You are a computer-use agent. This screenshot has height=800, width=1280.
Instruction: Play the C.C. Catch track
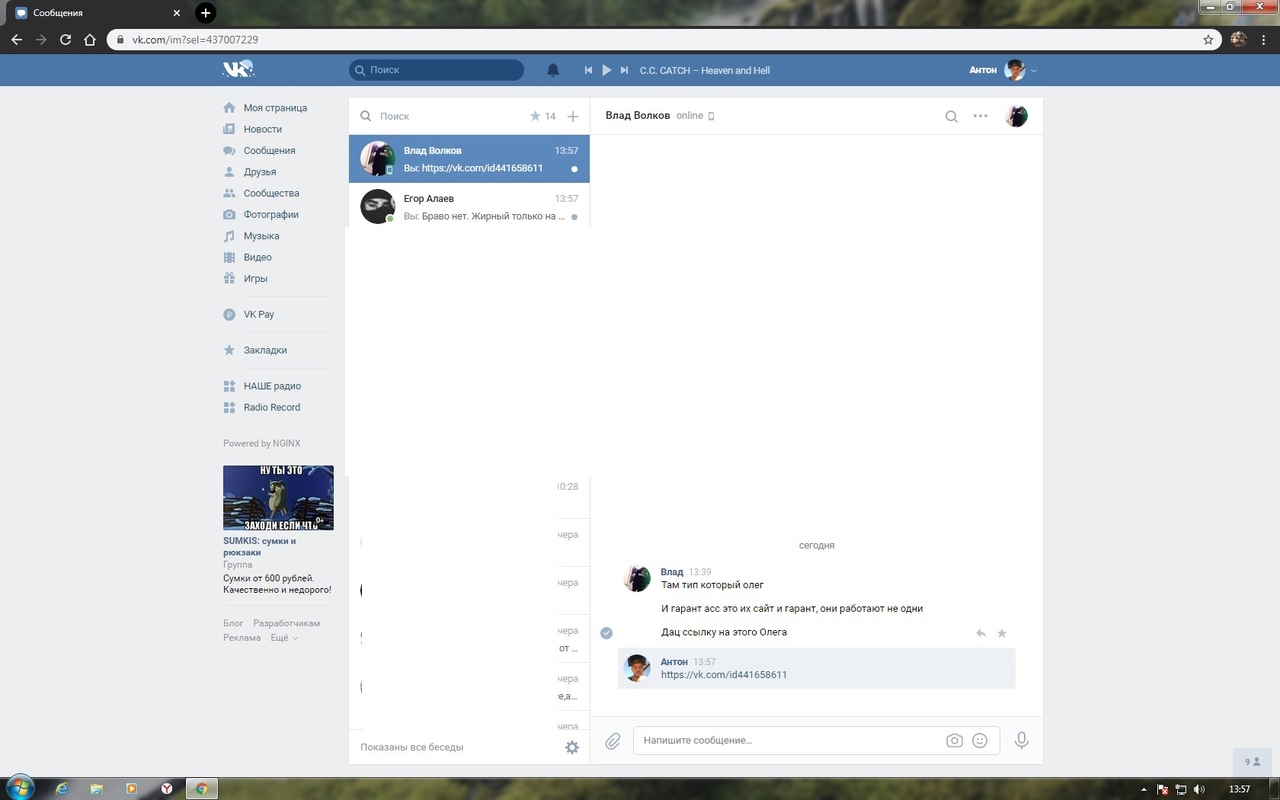click(606, 70)
